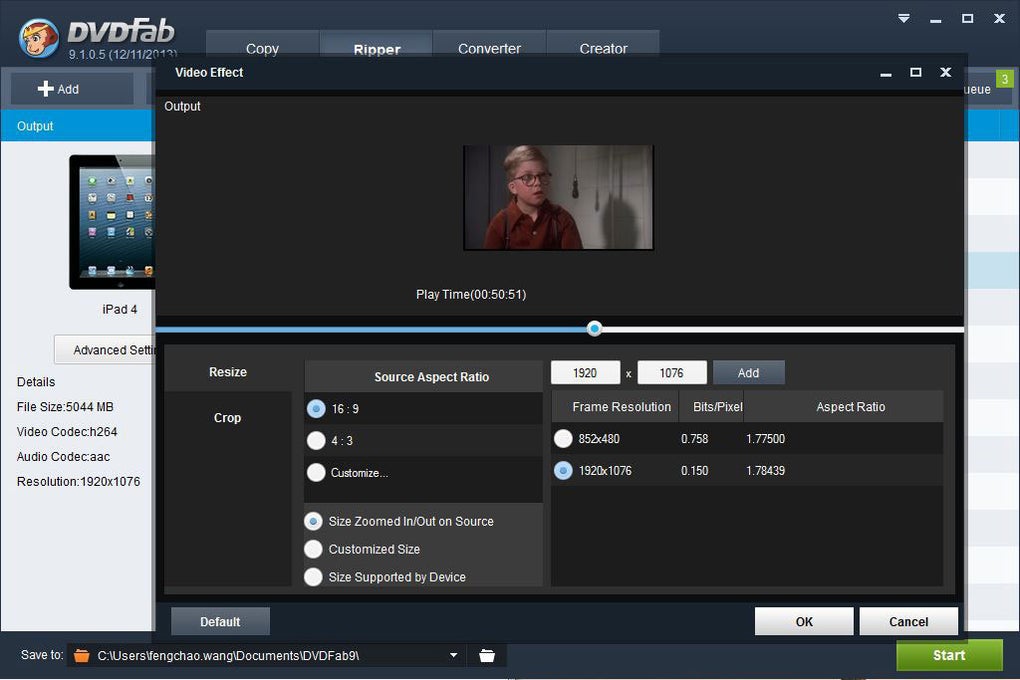Click the unplayed white portion of the slider
The image size is (1020, 680).
(782, 330)
